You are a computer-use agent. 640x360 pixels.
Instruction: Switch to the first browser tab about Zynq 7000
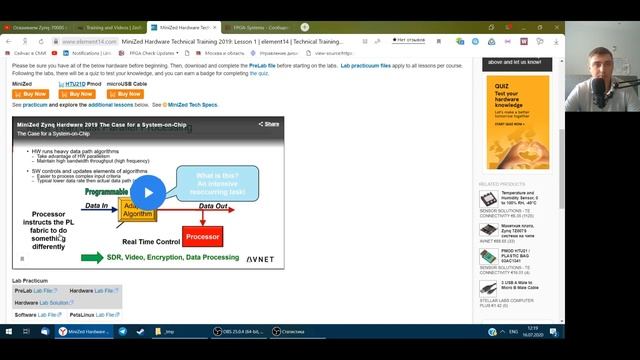[36, 28]
